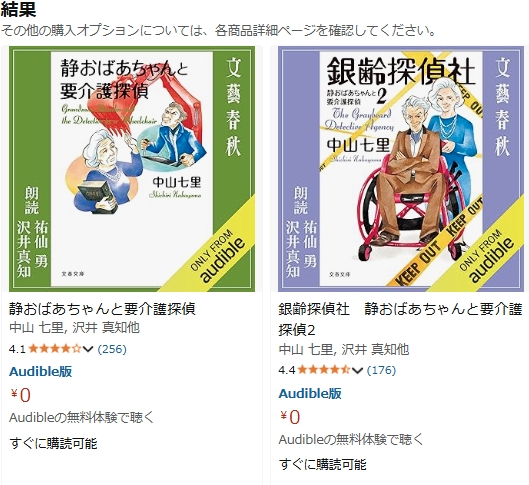
Task: Click author line 中山 七里, 沢井 真知他 under second book
Action: coord(344,349)
